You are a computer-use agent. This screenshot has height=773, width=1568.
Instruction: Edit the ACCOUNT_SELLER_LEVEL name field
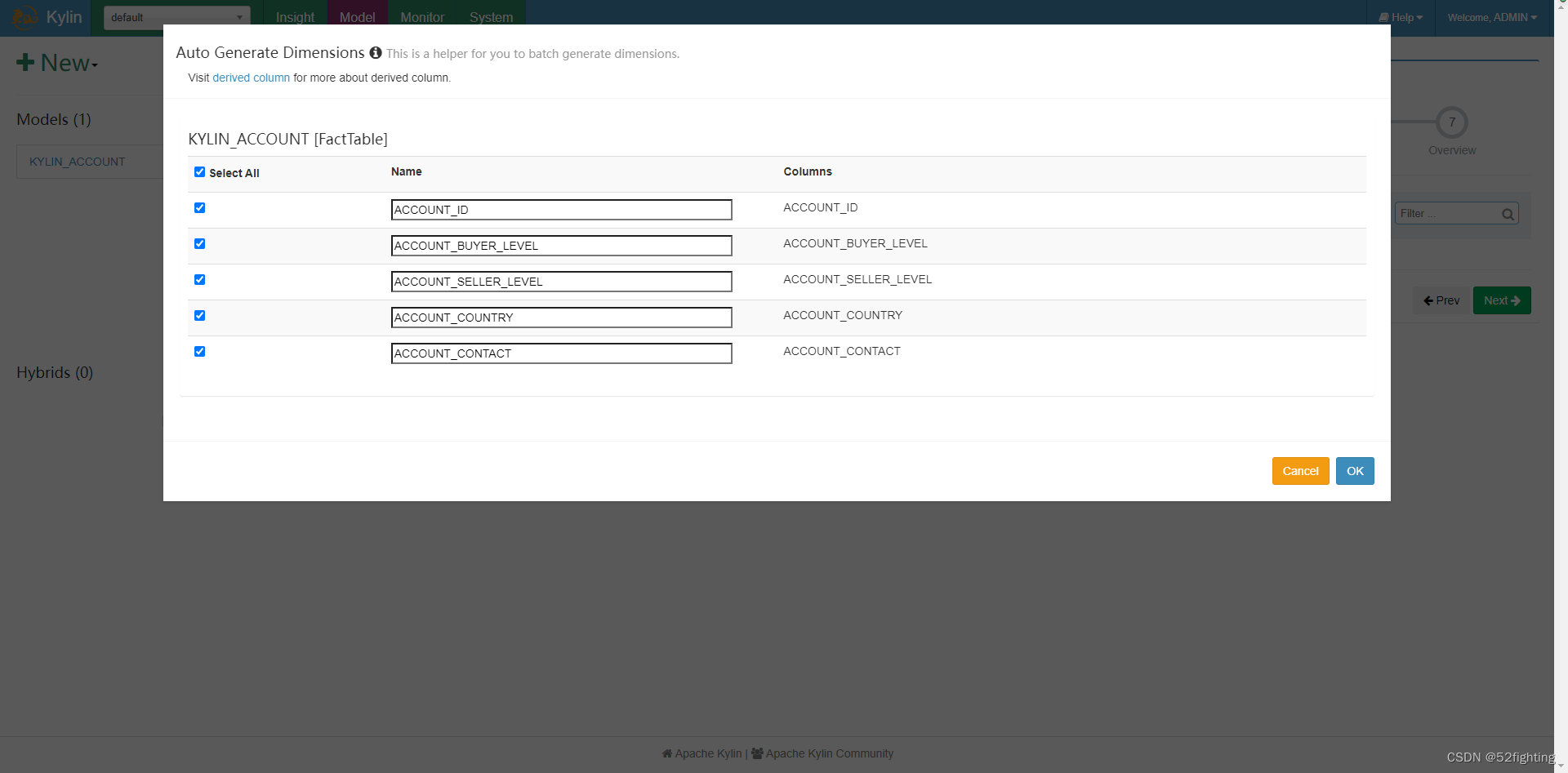(561, 282)
